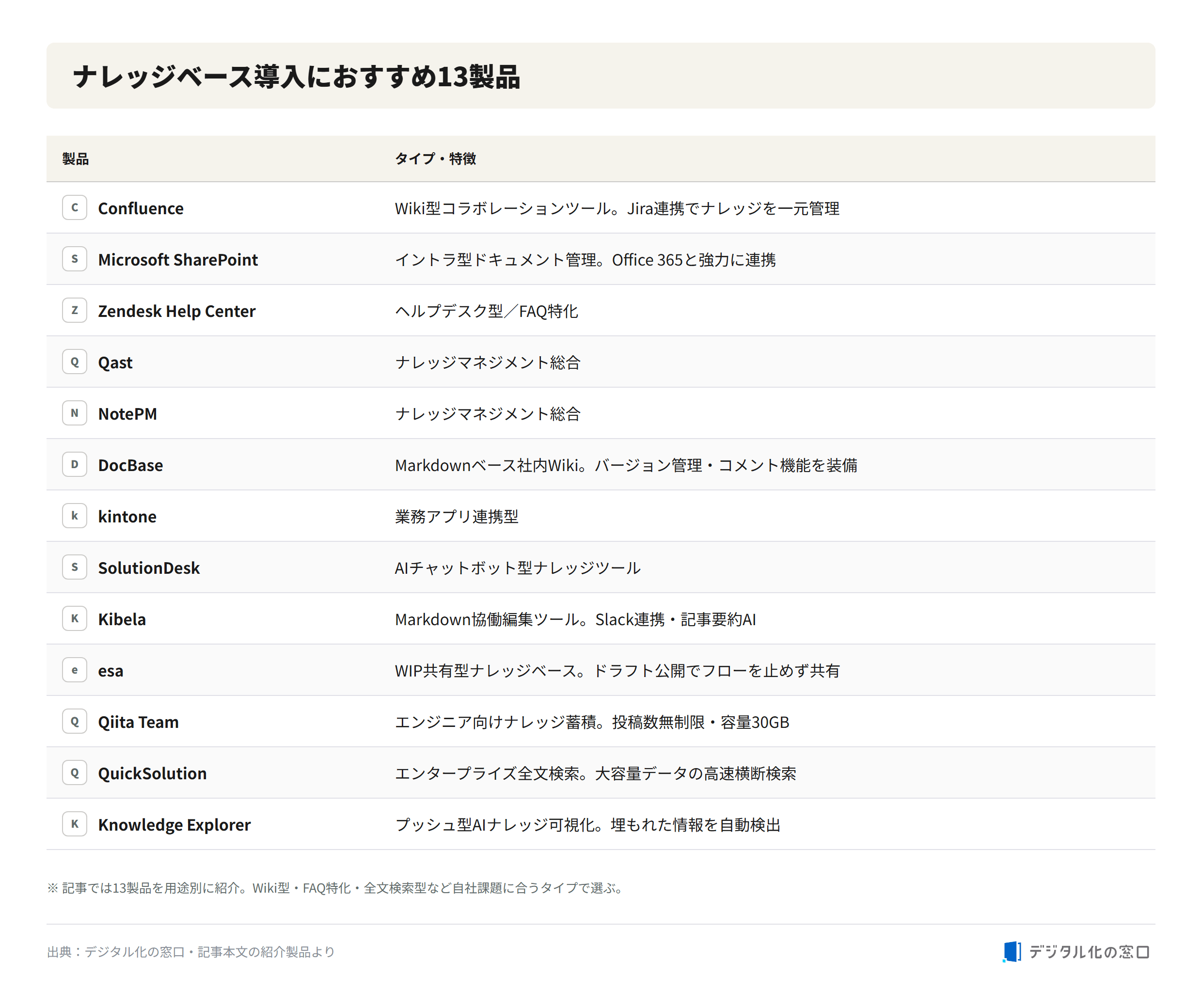Click the 業務アプリ連携型 description
This screenshot has width=1202, height=1008.
pos(457,517)
